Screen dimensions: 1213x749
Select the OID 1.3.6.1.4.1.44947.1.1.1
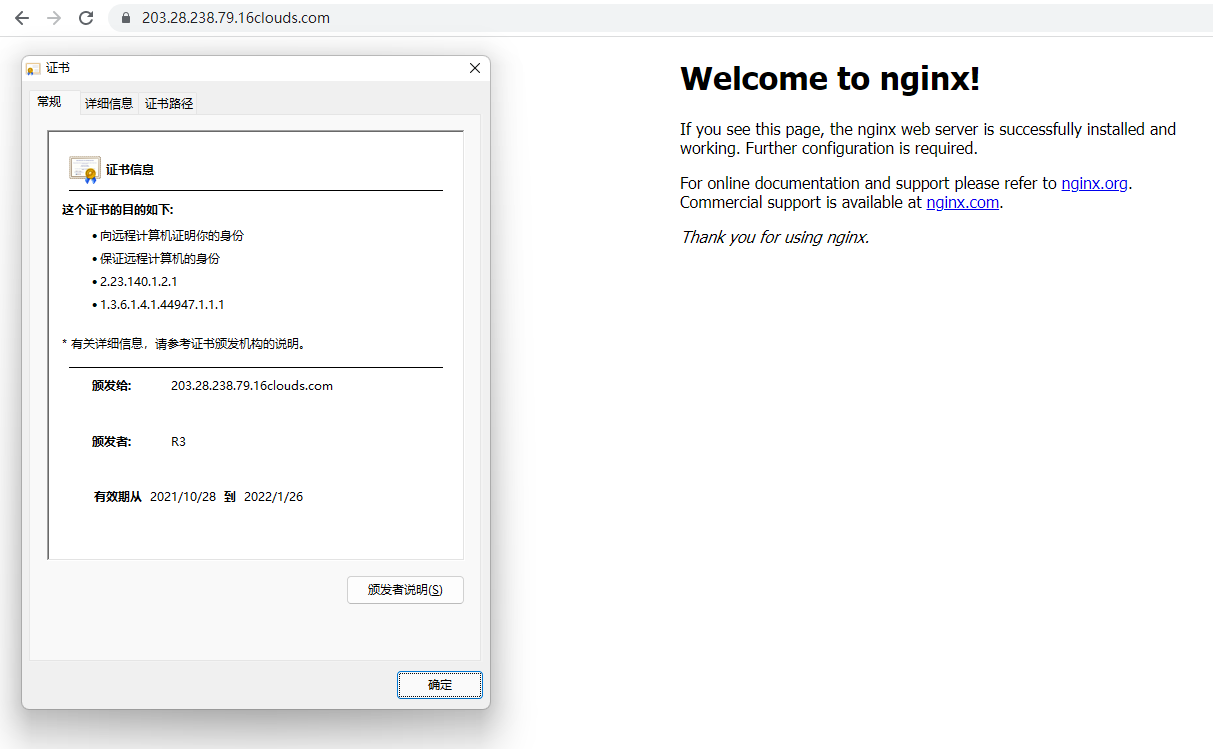(x=162, y=305)
